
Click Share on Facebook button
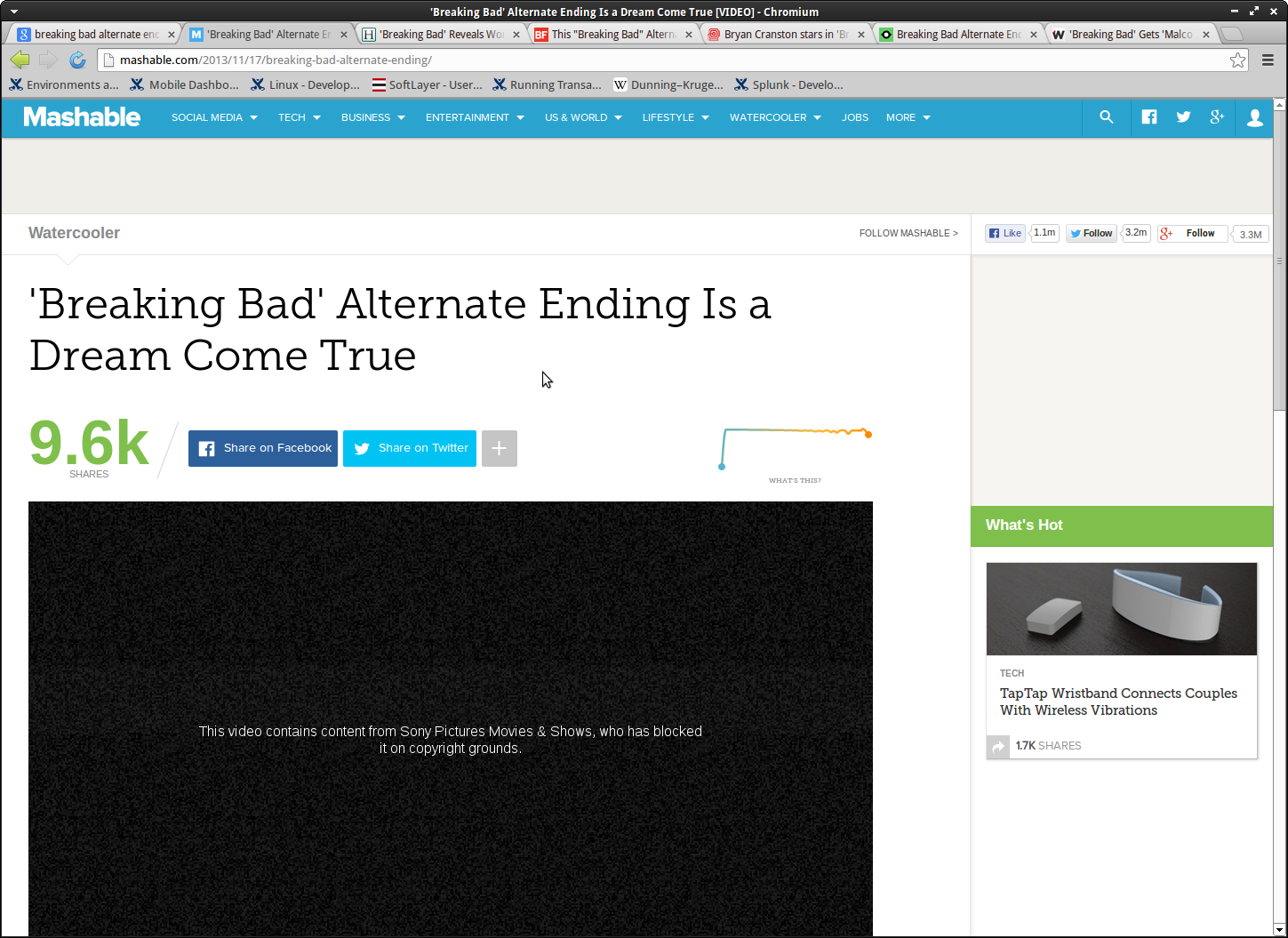[x=263, y=448]
